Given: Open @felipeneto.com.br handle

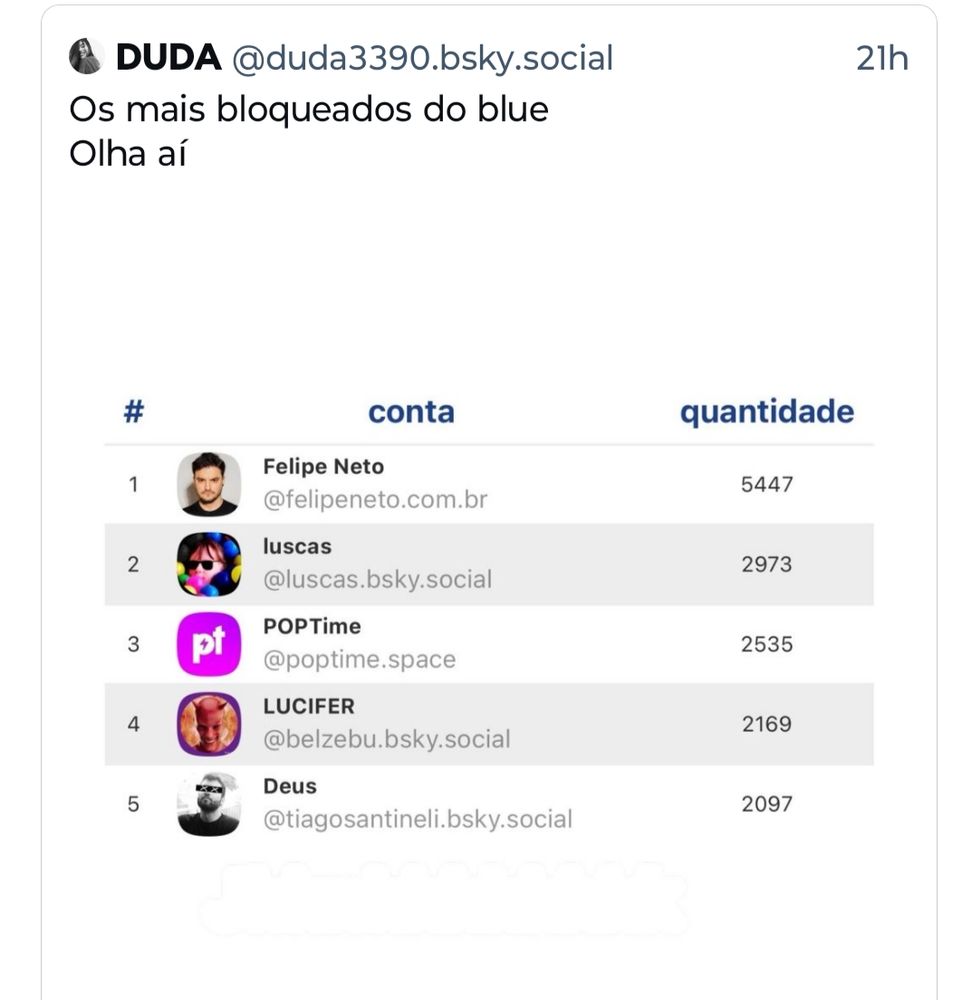Looking at the screenshot, I should pyautogui.click(x=375, y=499).
